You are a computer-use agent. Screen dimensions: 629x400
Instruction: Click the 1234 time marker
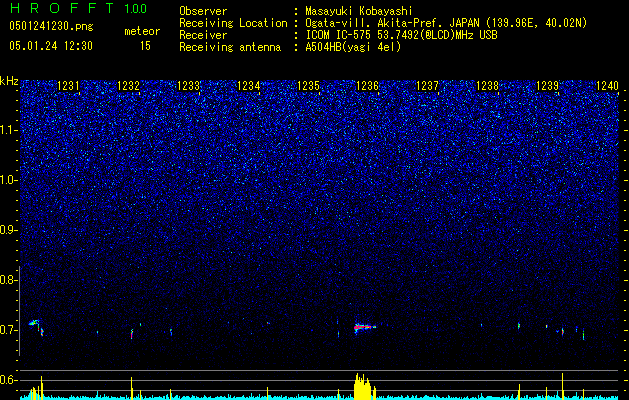(x=248, y=86)
